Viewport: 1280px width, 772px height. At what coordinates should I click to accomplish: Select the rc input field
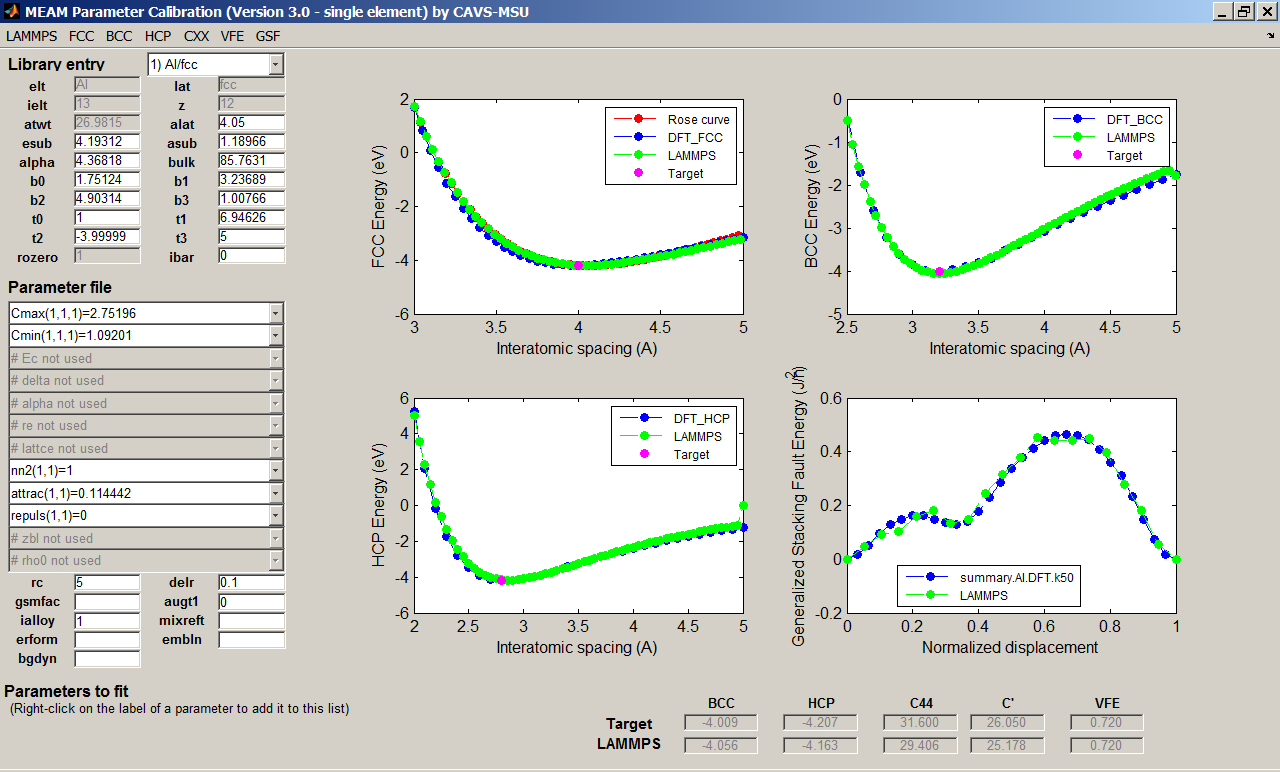click(107, 582)
